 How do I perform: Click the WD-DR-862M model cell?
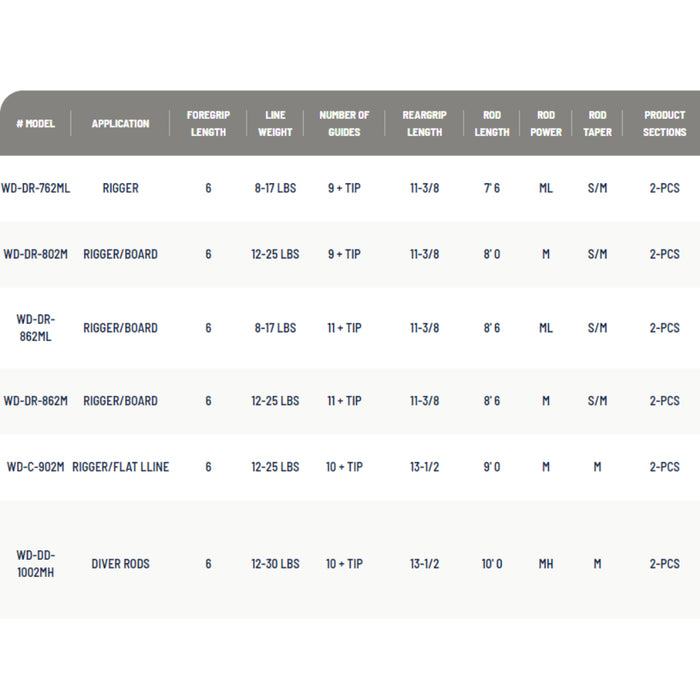(x=36, y=401)
